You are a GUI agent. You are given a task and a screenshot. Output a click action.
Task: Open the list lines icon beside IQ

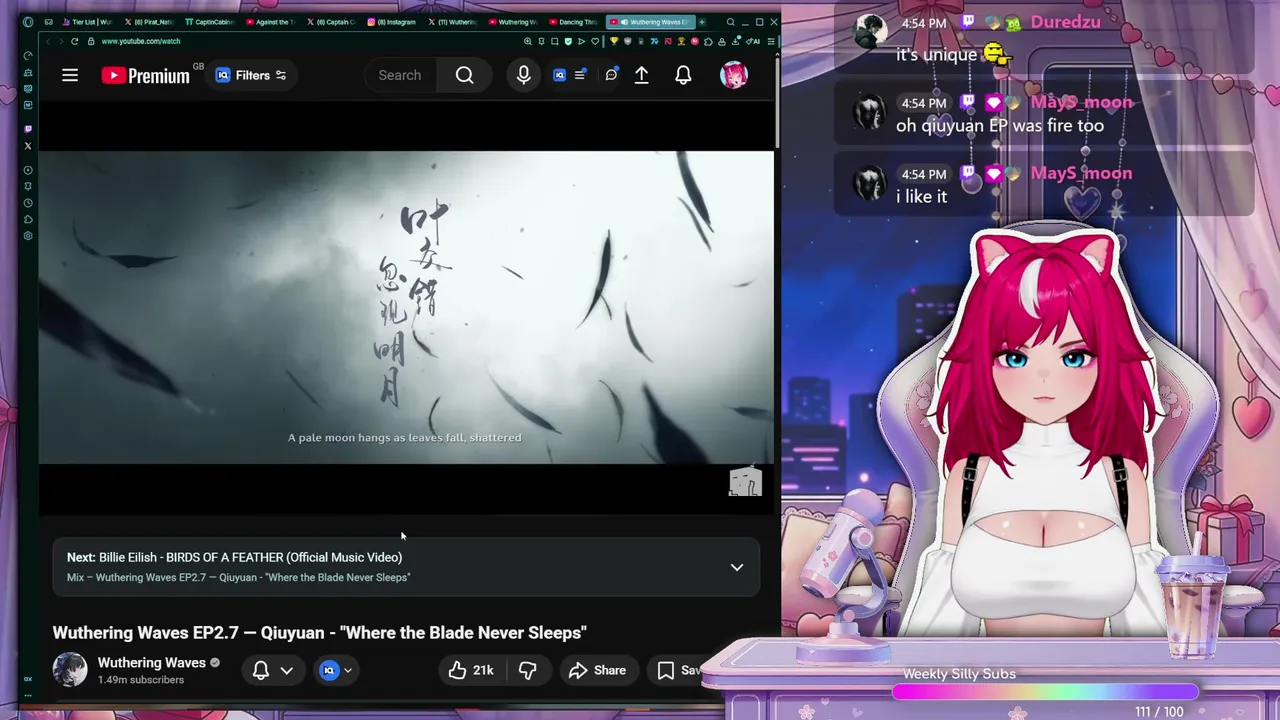click(x=580, y=75)
